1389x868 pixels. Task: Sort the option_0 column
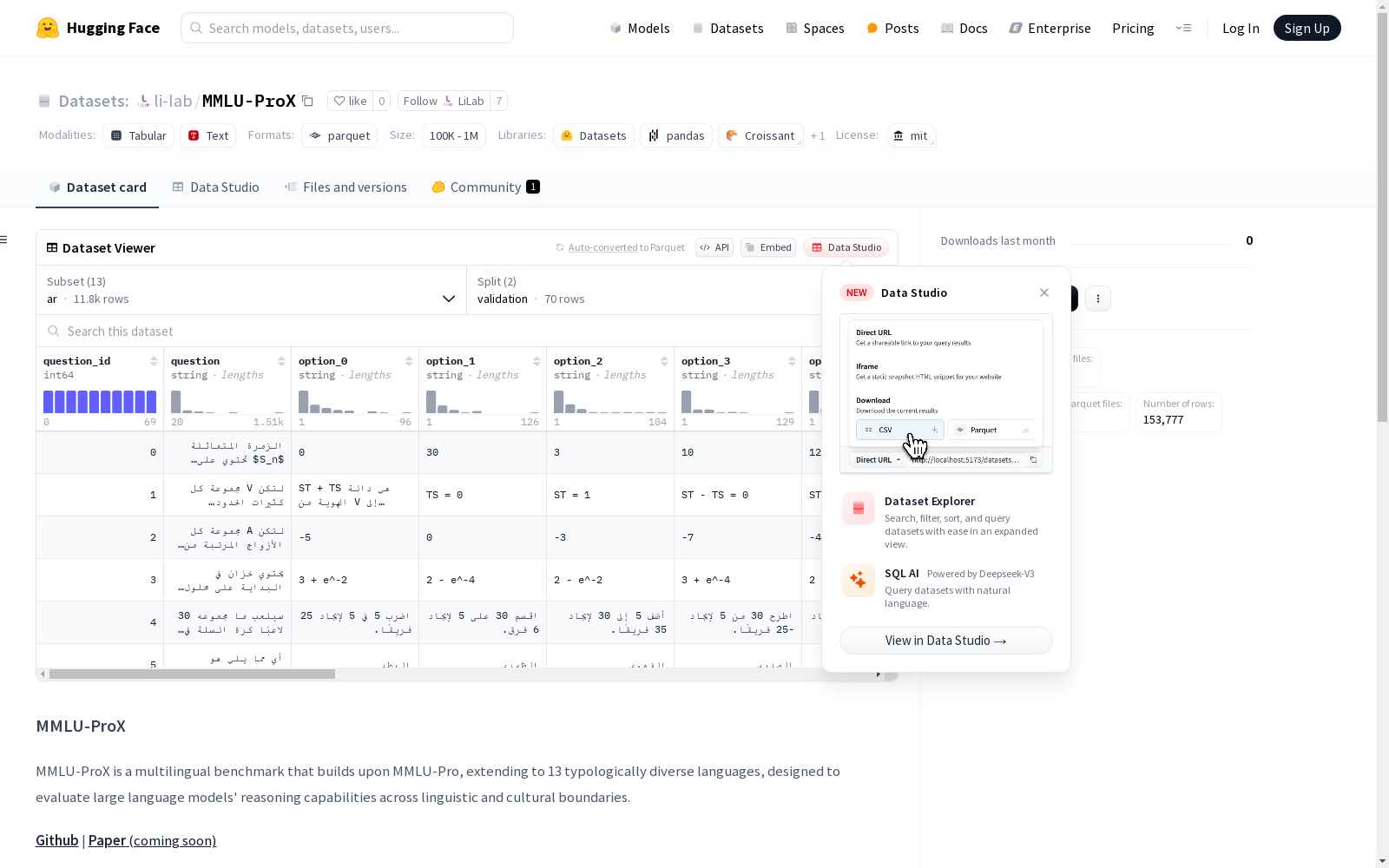409,361
